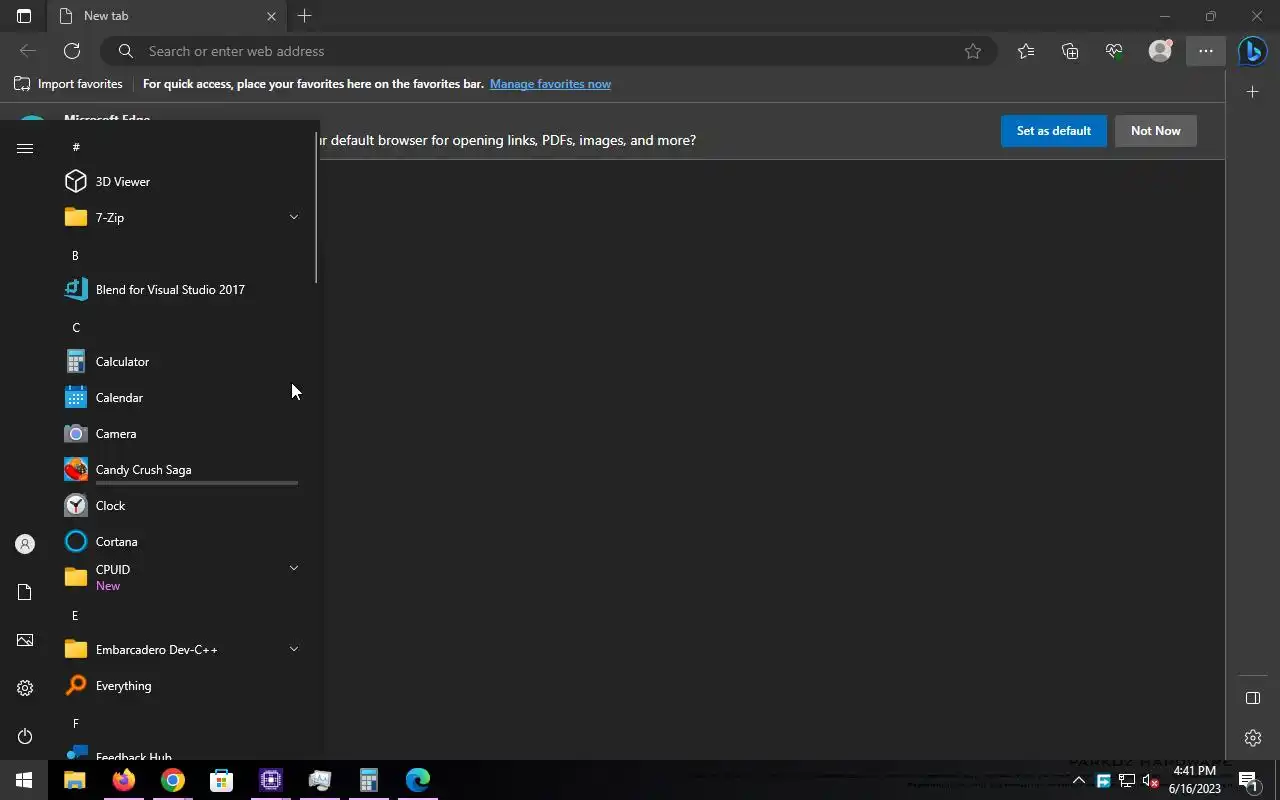The image size is (1280, 800).
Task: Open Edge Settings and more menu
Action: click(1206, 51)
